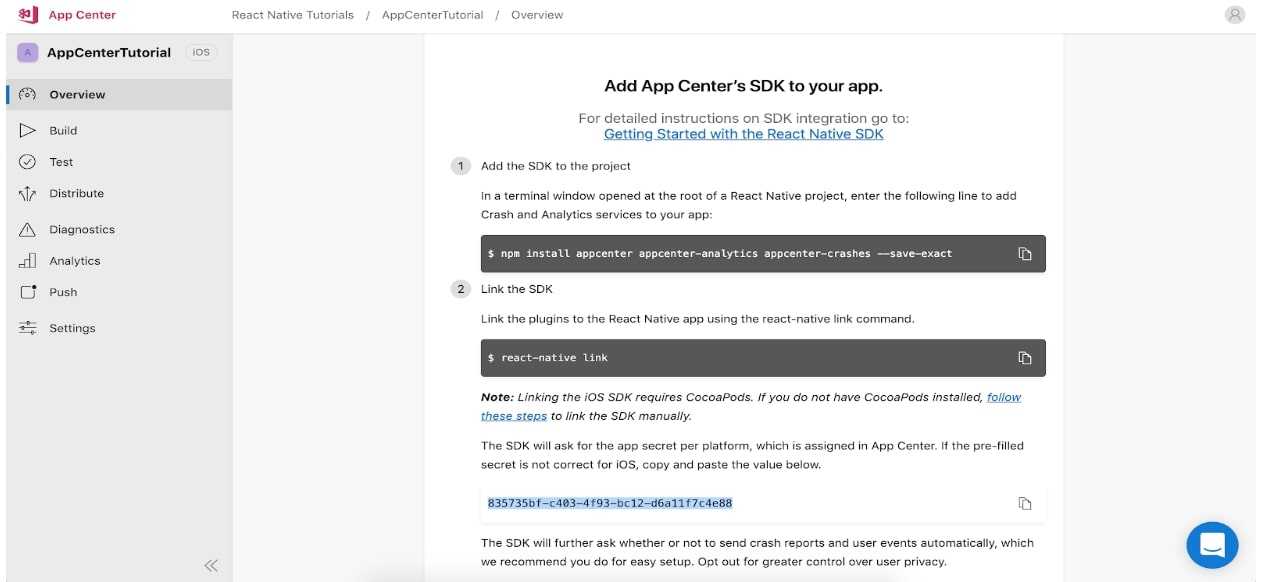
Task: Open React Native Tutorials breadcrumb
Action: point(292,15)
